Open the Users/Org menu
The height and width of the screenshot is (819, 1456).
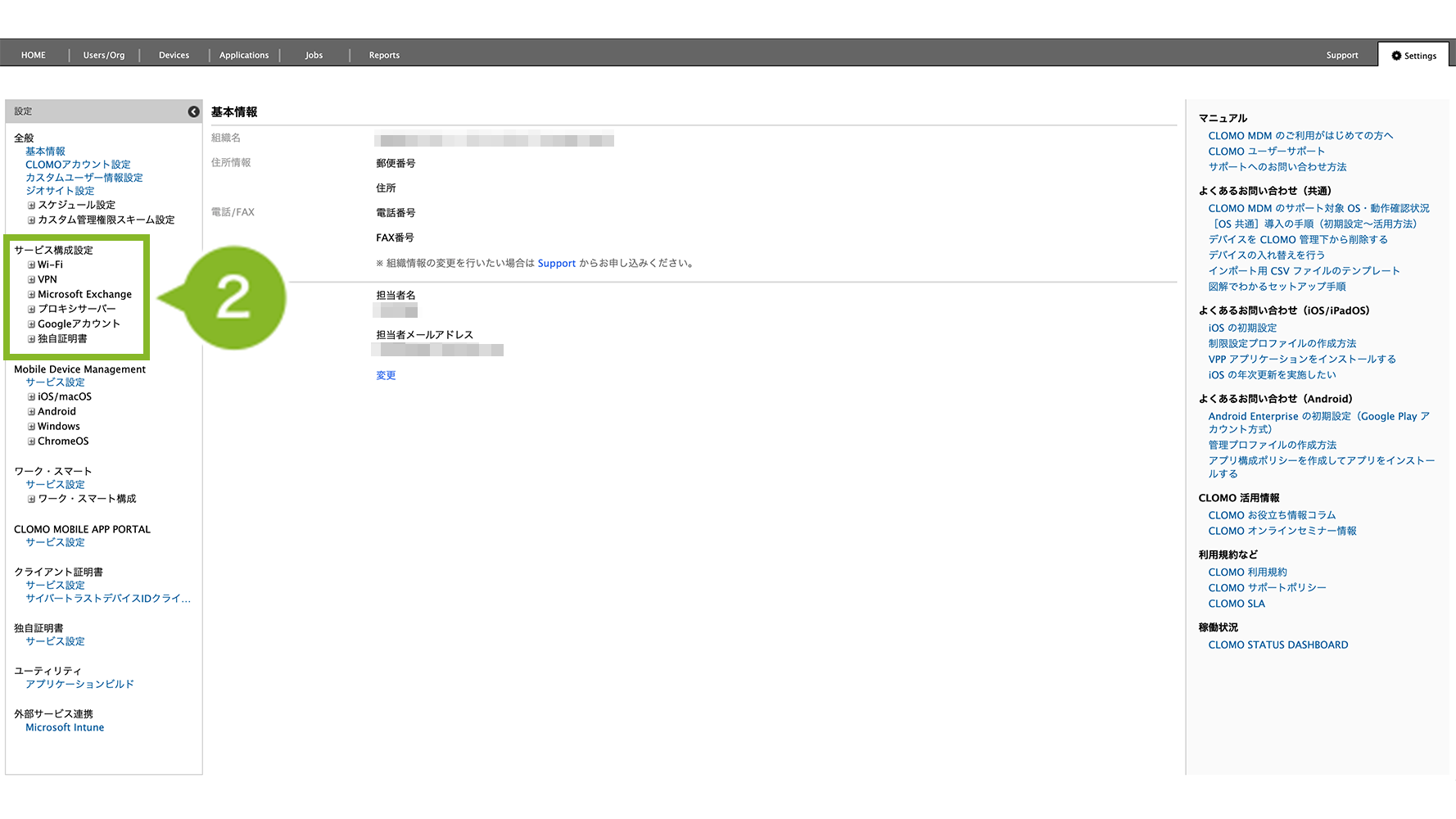coord(104,56)
